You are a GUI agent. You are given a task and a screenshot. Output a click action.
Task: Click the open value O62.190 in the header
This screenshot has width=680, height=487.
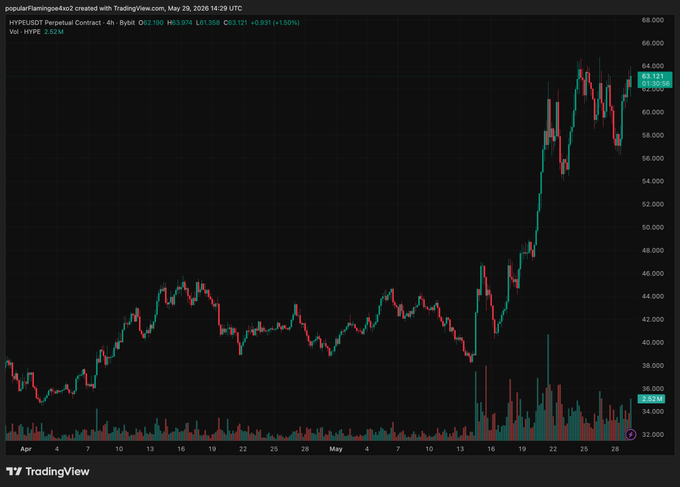pyautogui.click(x=151, y=23)
